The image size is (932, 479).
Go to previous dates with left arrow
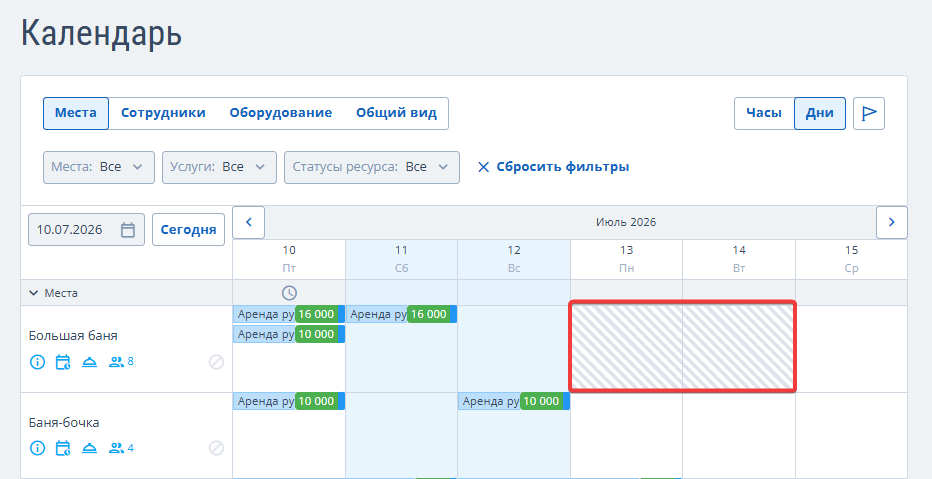[248, 222]
